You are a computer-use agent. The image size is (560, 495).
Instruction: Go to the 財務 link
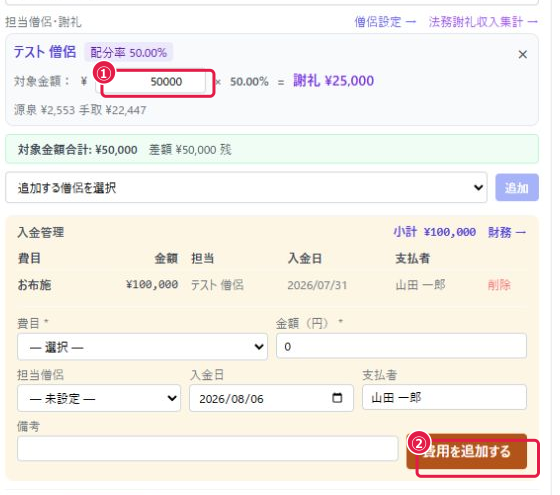506,232
